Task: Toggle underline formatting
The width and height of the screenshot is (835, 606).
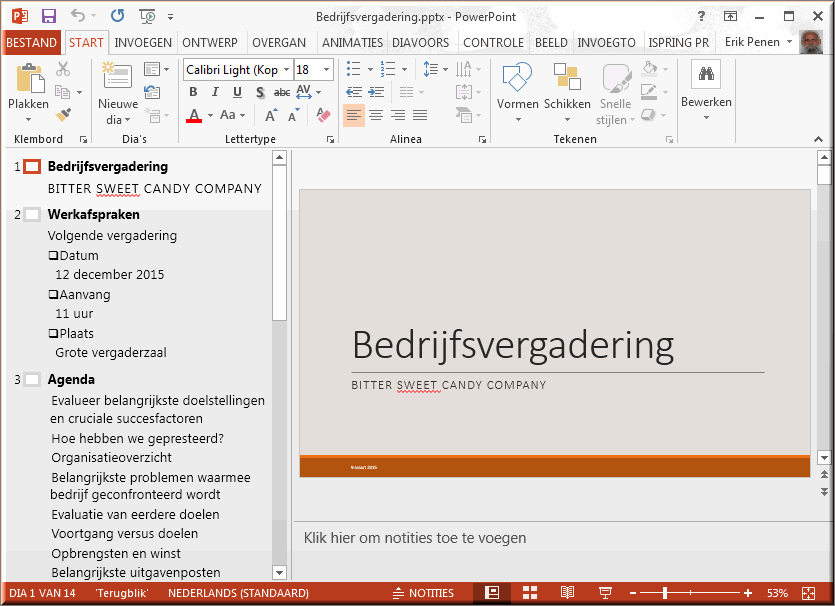Action: [x=238, y=92]
